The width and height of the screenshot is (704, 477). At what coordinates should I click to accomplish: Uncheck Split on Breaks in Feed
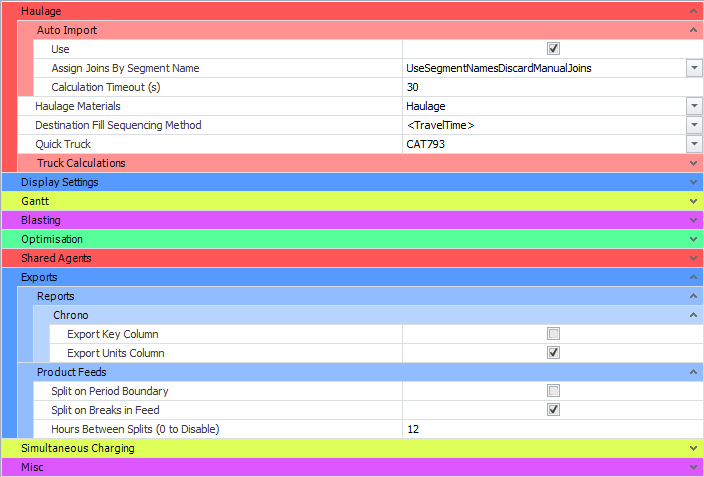[553, 410]
